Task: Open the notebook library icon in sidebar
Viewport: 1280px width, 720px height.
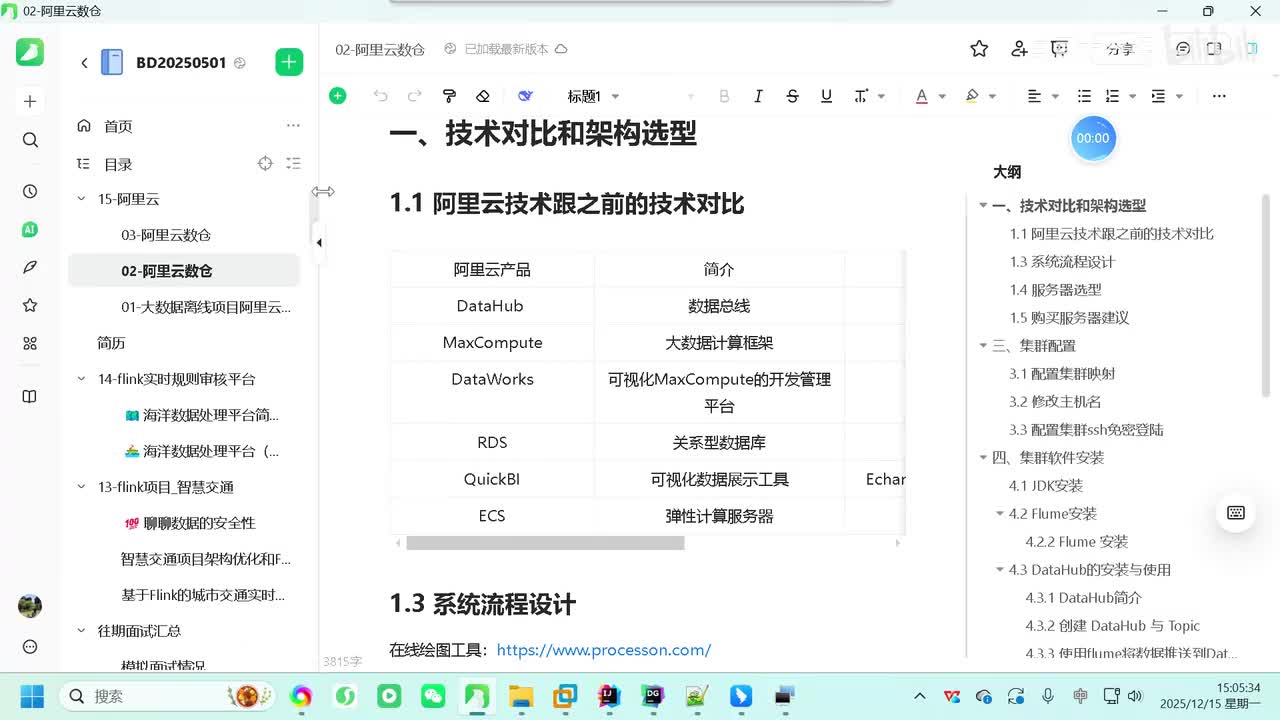Action: point(30,396)
